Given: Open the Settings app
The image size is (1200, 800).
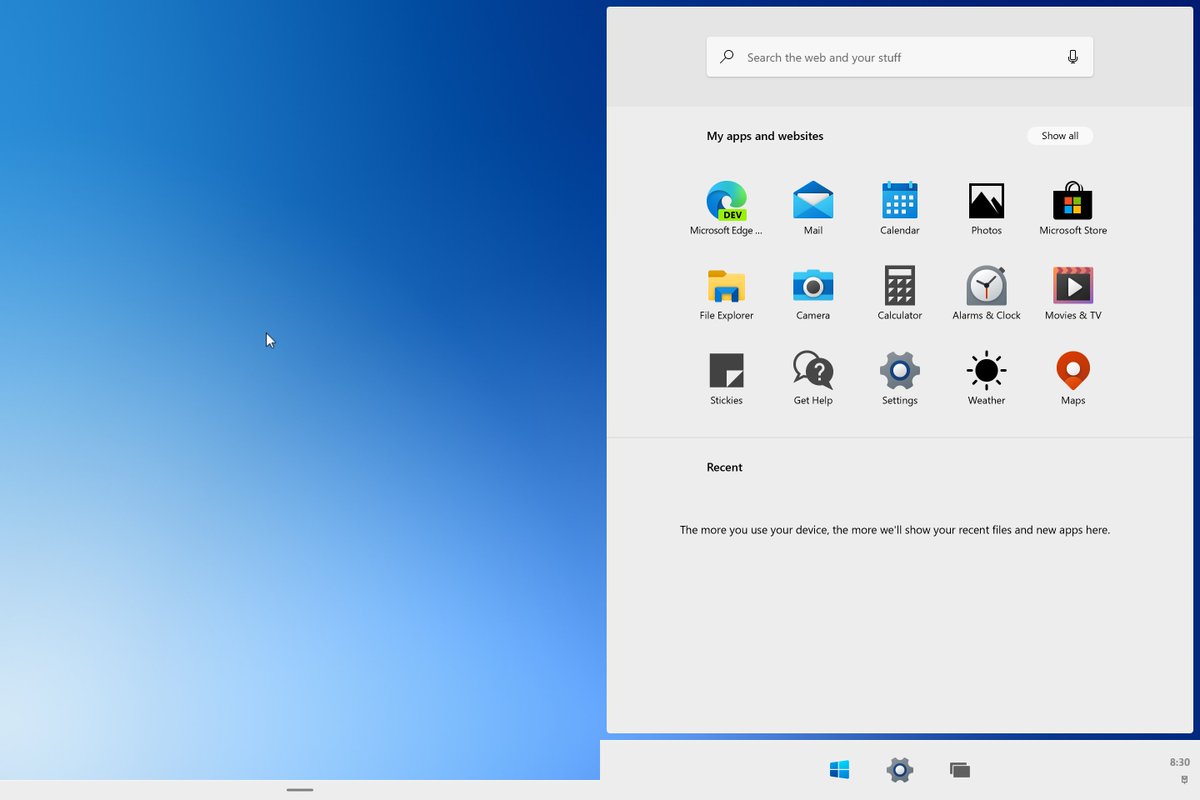Looking at the screenshot, I should point(898,371).
